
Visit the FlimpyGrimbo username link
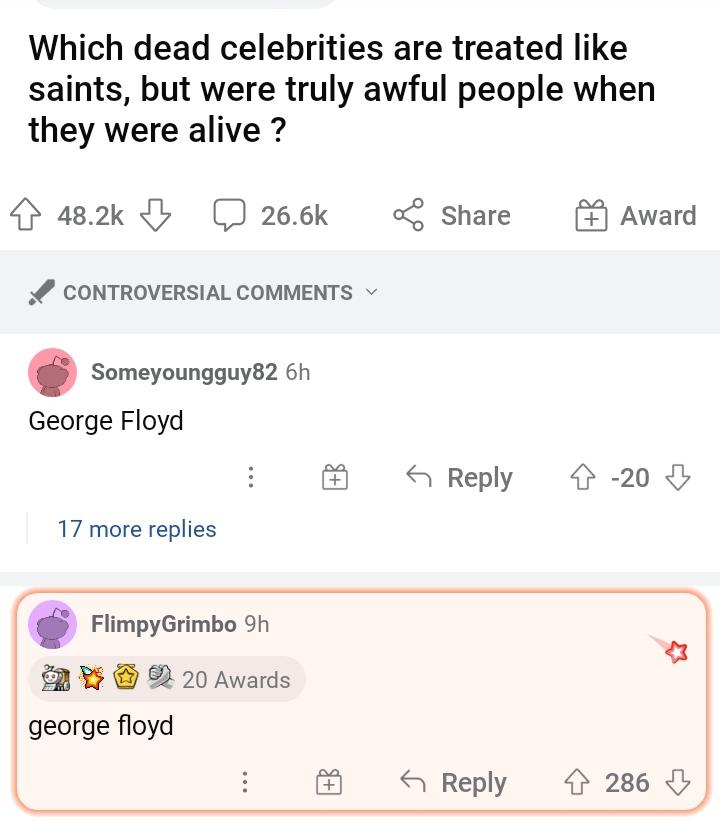pyautogui.click(x=164, y=624)
